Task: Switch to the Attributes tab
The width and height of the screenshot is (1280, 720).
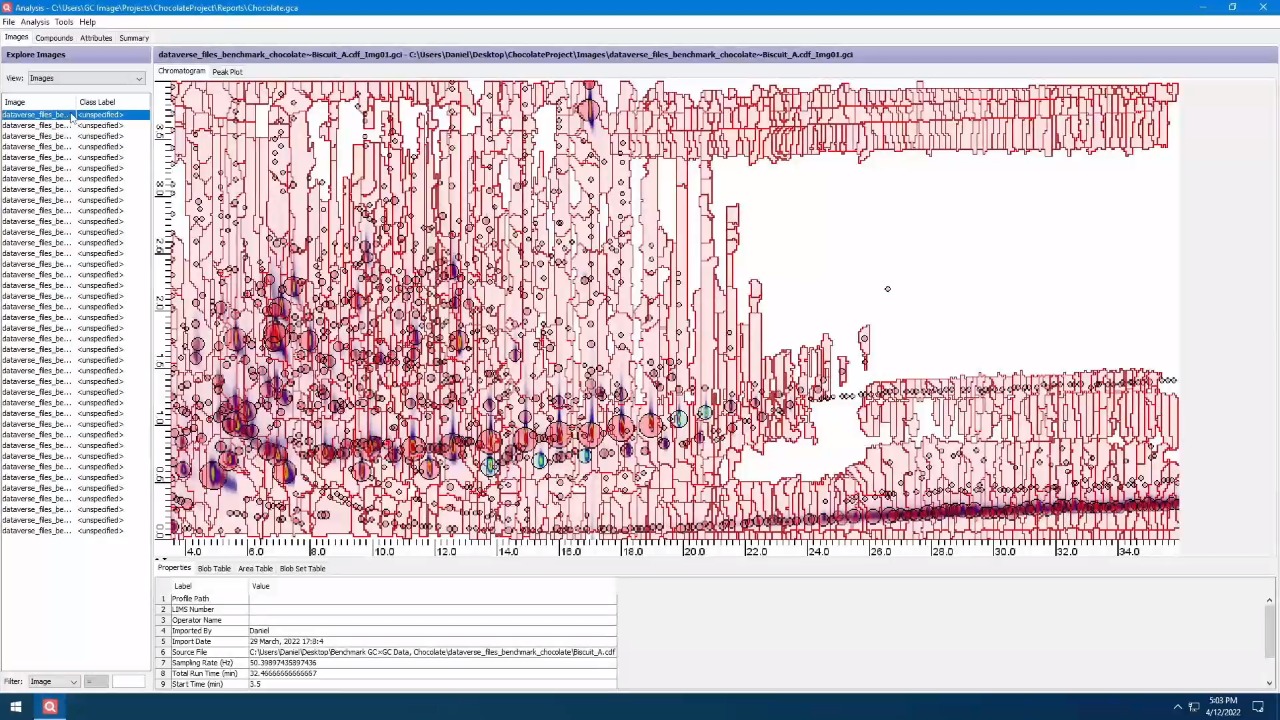Action: [96, 38]
